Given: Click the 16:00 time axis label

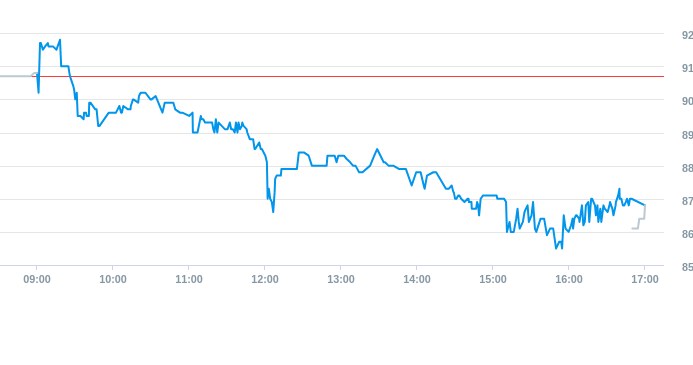Looking at the screenshot, I should tap(569, 279).
